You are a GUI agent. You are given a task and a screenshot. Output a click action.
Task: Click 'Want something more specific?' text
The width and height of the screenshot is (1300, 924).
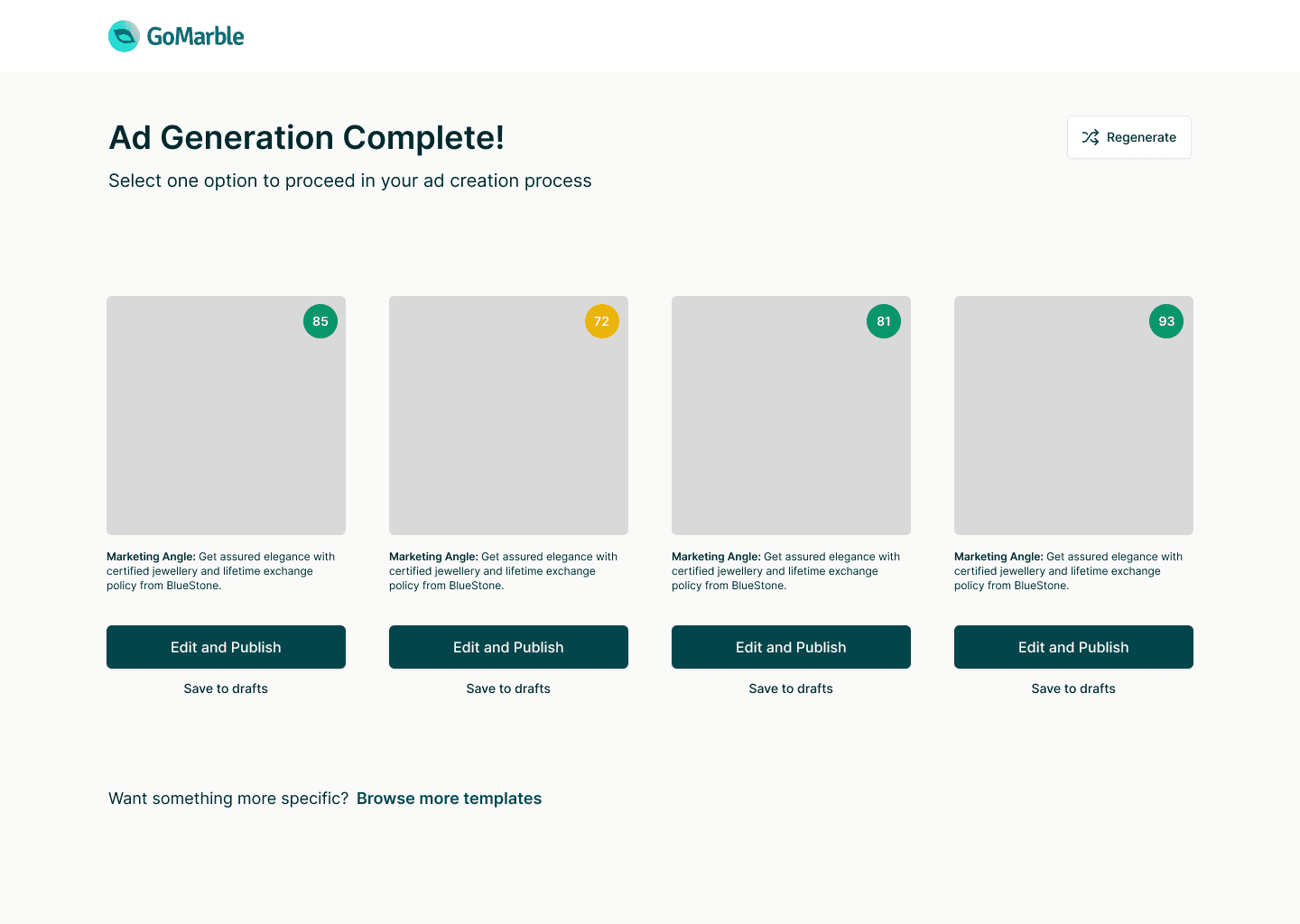click(228, 799)
